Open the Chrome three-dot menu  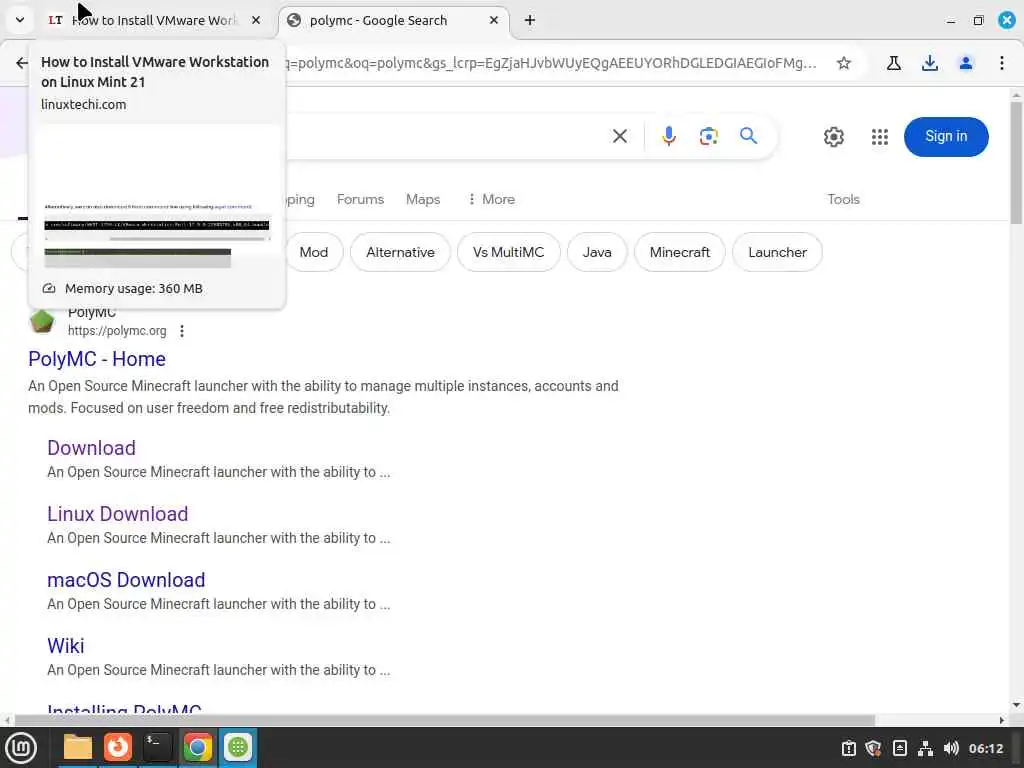tap(1002, 63)
